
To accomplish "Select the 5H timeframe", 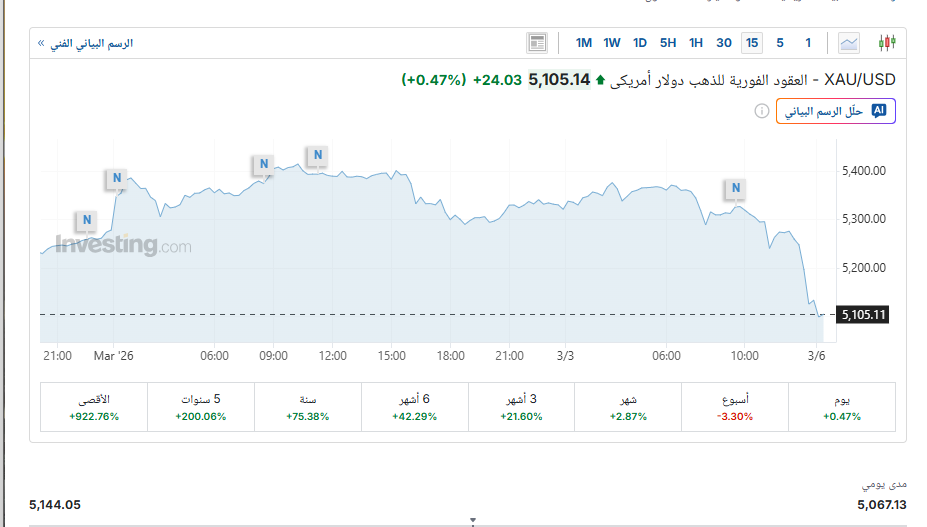I will (x=668, y=42).
